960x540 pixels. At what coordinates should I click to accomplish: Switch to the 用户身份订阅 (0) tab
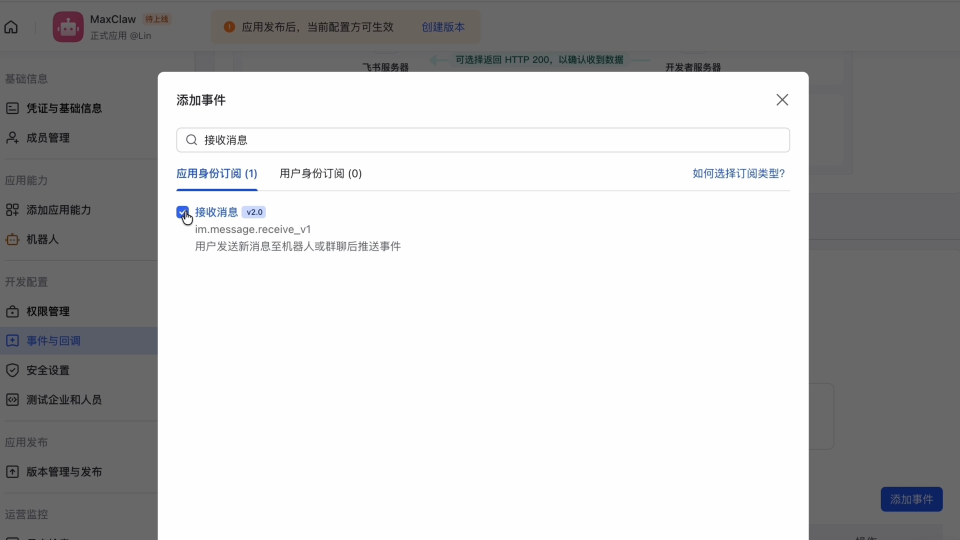[320, 173]
